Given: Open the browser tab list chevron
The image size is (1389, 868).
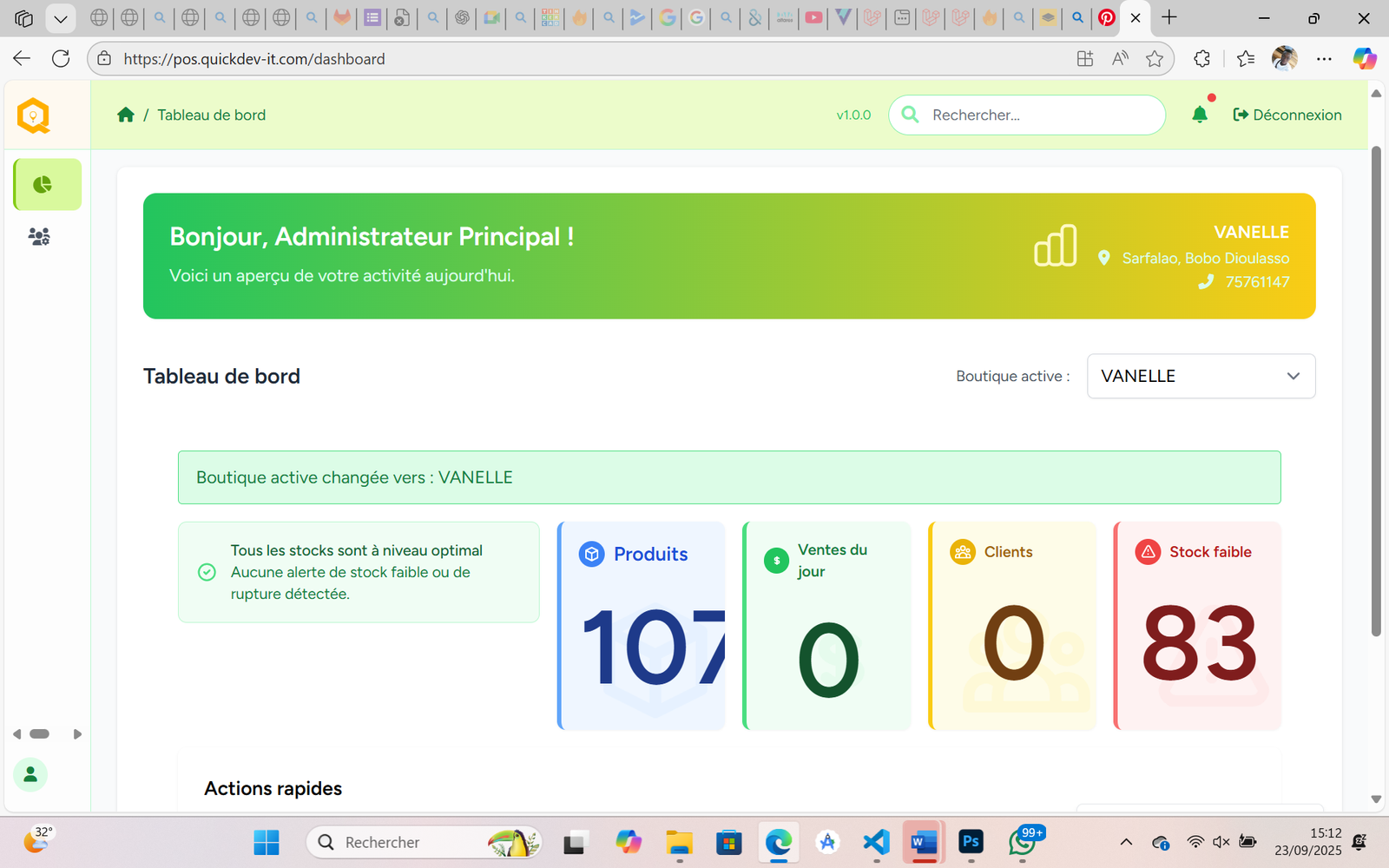Looking at the screenshot, I should 60,18.
